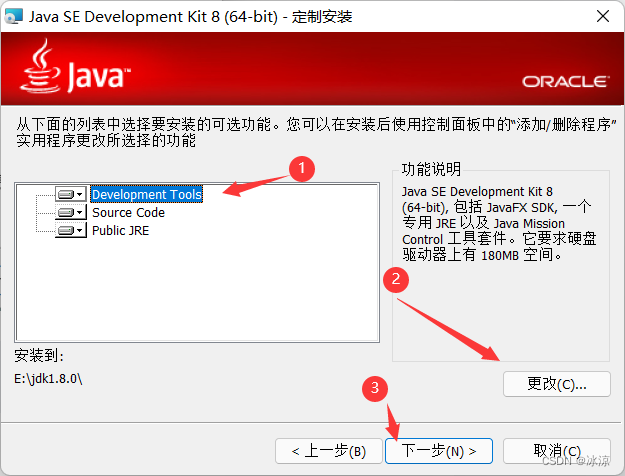Click the 功能说明 group heading
Screen dimensions: 625x476
pyautogui.click(x=431, y=169)
